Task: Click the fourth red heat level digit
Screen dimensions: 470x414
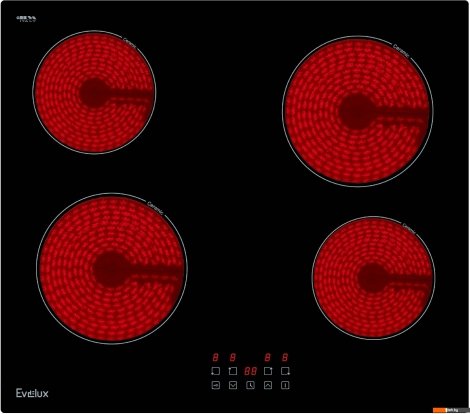Action: (285, 357)
